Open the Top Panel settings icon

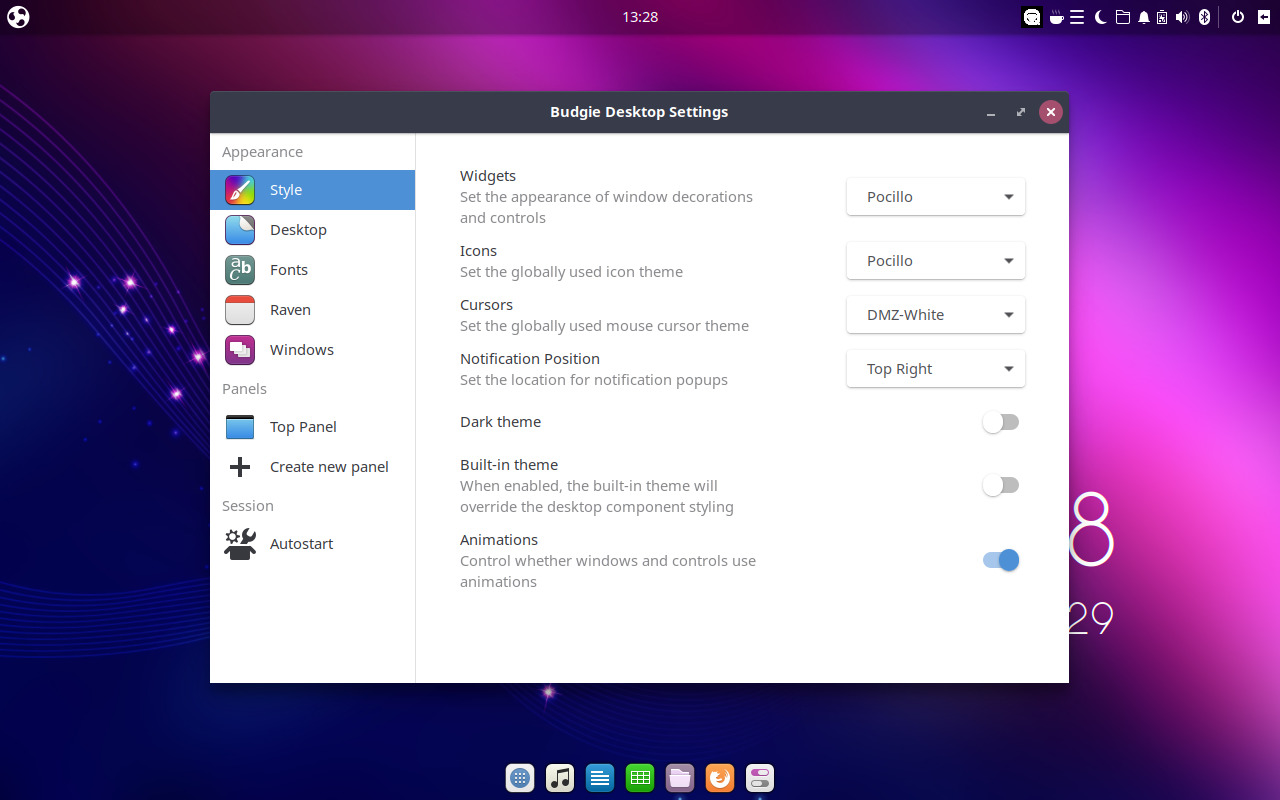[239, 427]
